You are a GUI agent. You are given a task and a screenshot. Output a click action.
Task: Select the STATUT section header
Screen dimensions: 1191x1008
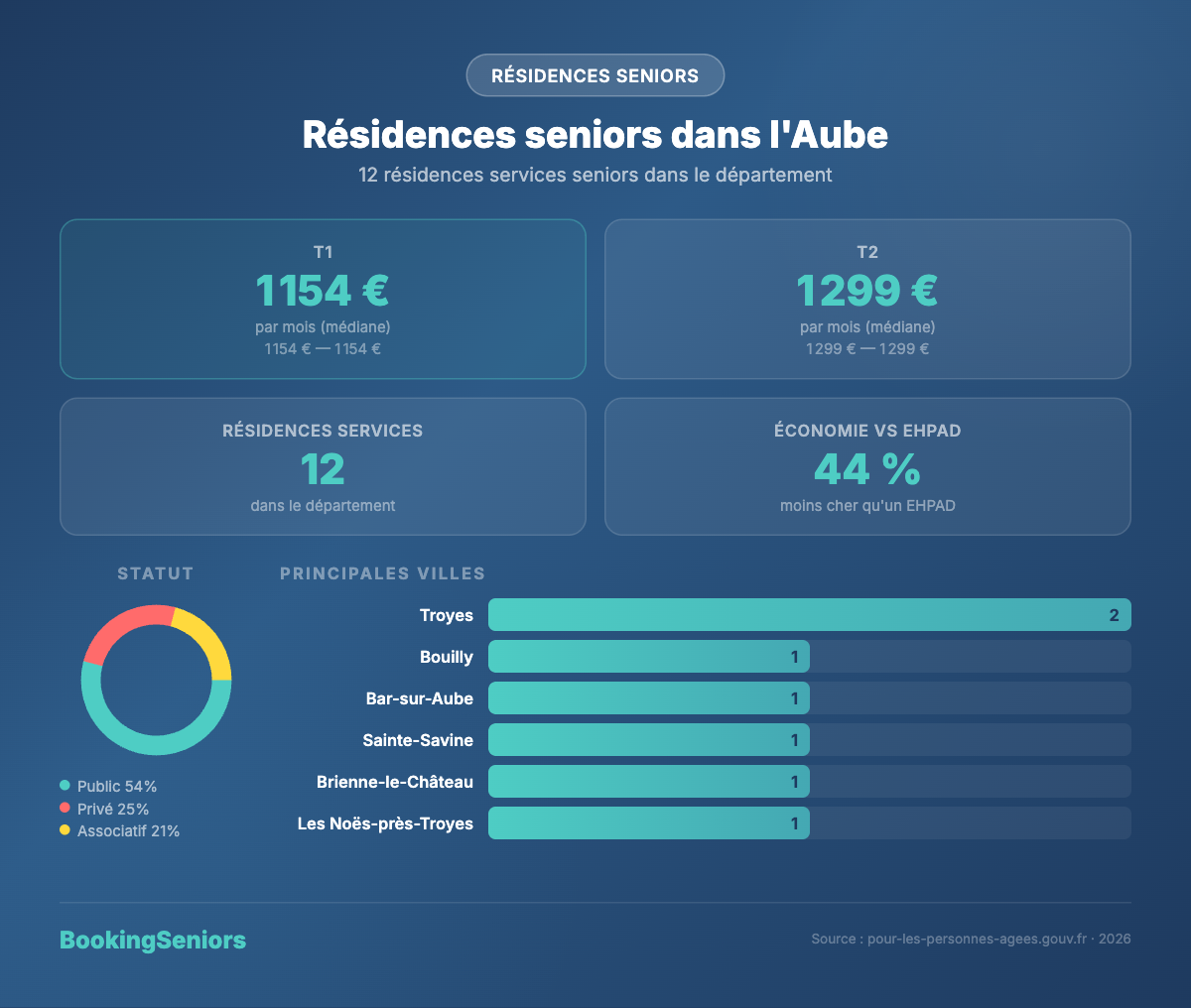(x=155, y=572)
